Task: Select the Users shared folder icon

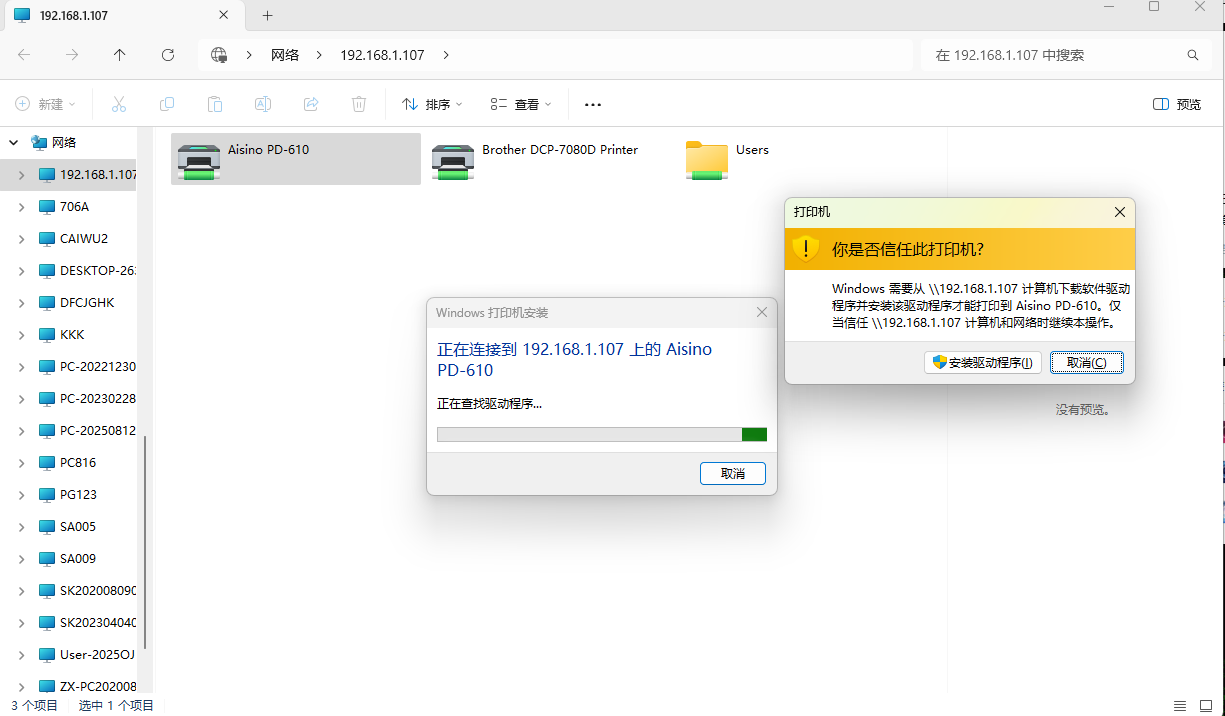Action: point(707,160)
